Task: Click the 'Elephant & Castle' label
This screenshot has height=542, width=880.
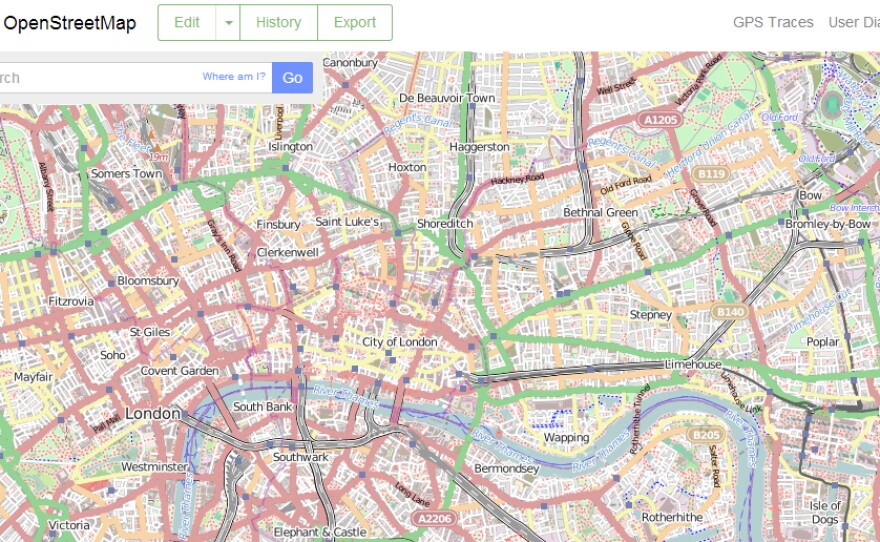Action: 320,532
